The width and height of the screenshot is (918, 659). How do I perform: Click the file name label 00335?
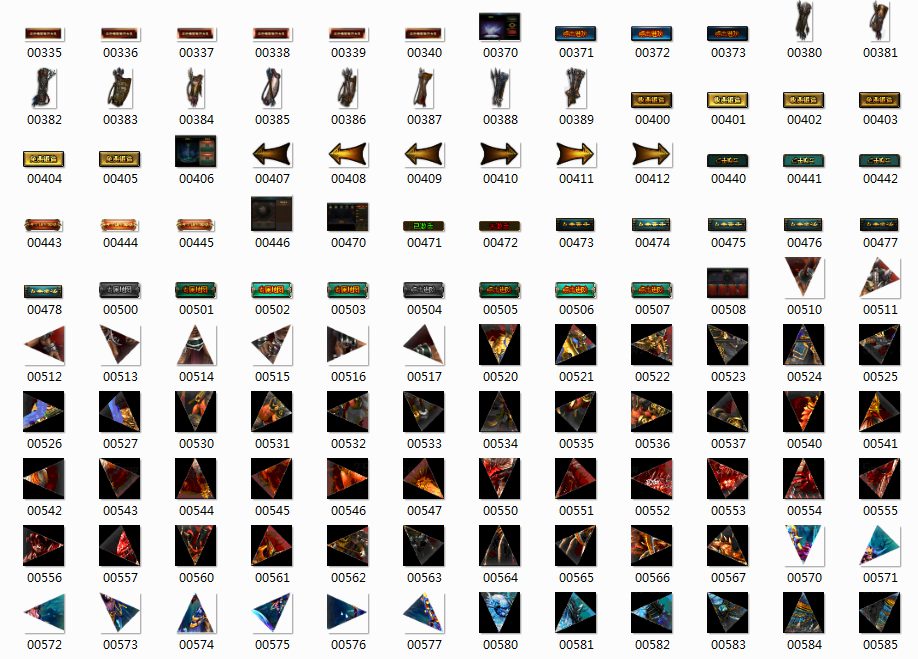point(44,52)
